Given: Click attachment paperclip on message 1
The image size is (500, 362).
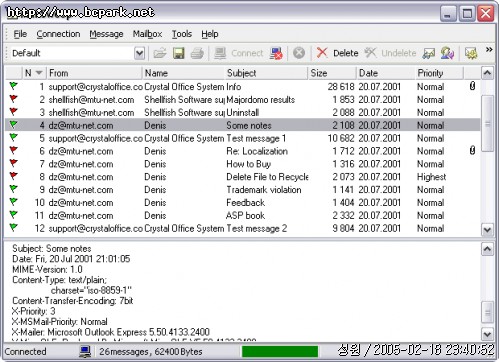Looking at the screenshot, I should 472,86.
